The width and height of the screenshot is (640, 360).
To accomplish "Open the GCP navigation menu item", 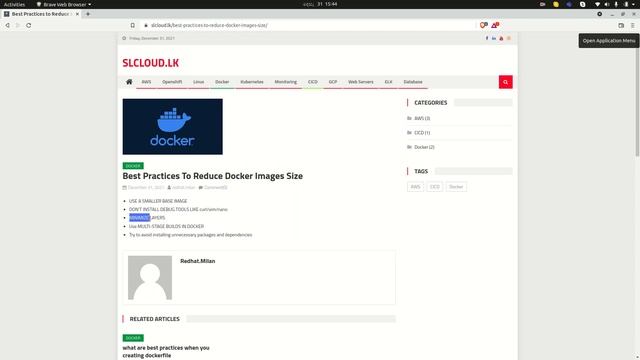I will click(x=333, y=82).
